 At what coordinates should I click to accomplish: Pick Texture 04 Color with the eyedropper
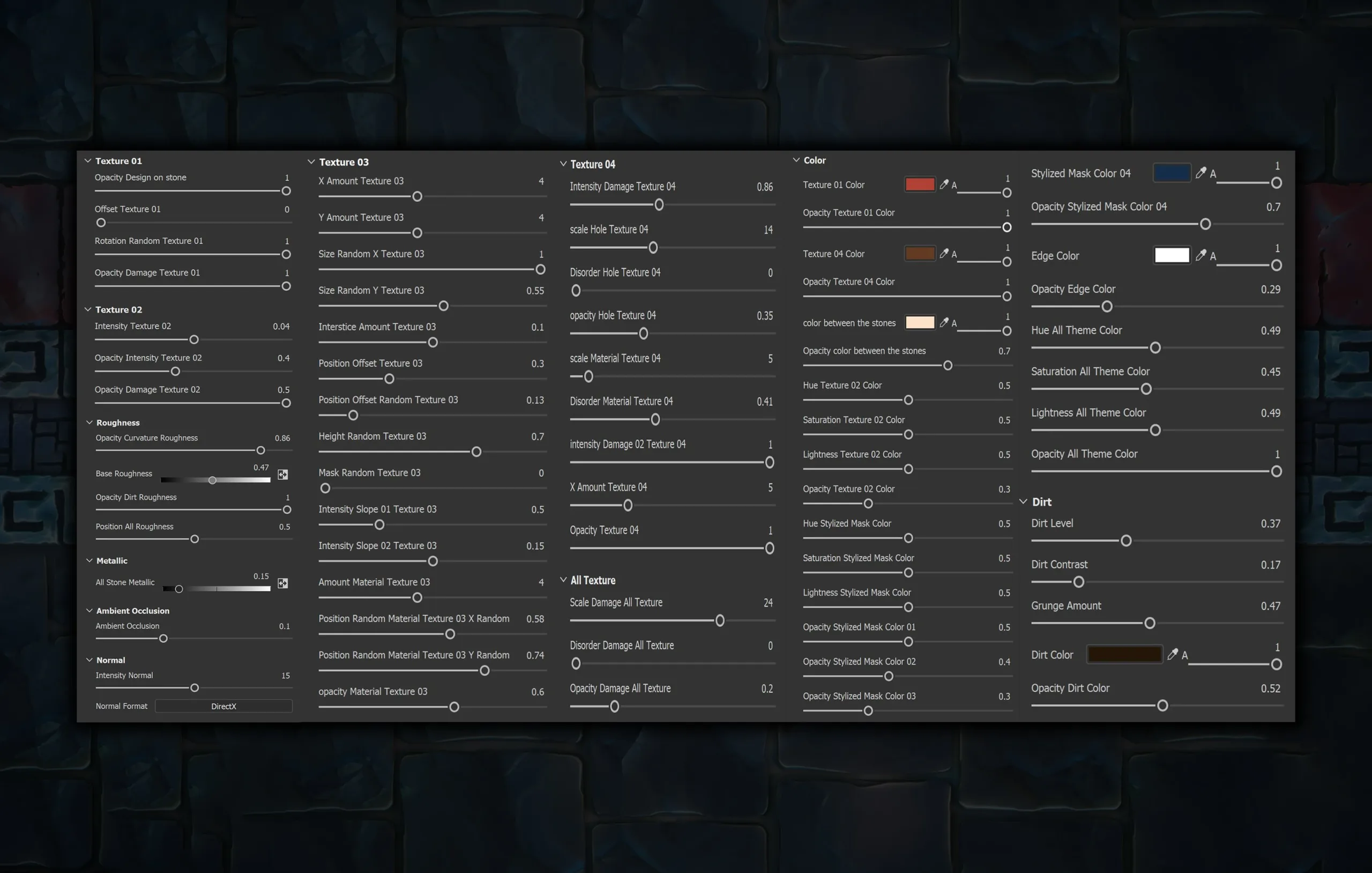944,254
